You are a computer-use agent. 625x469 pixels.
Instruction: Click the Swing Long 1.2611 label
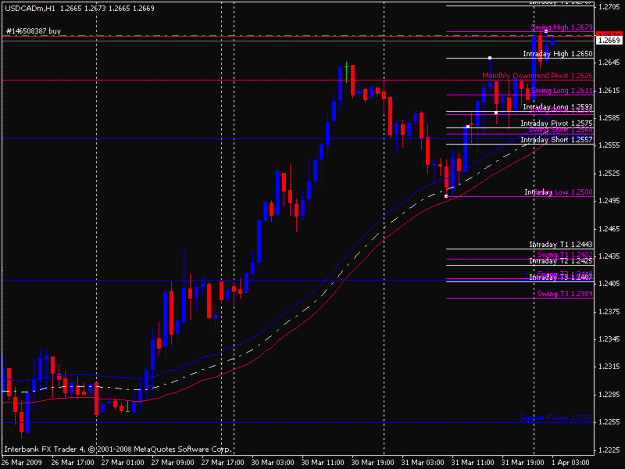coord(562,91)
